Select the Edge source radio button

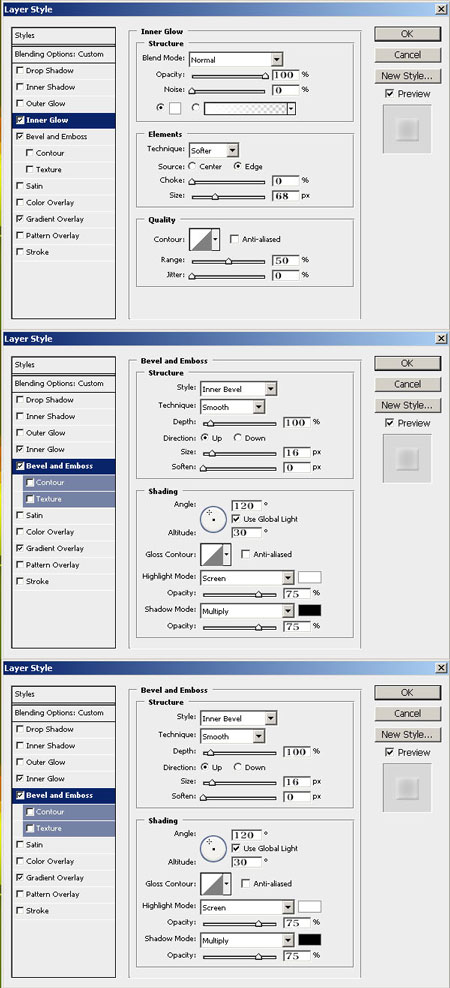coord(238,166)
